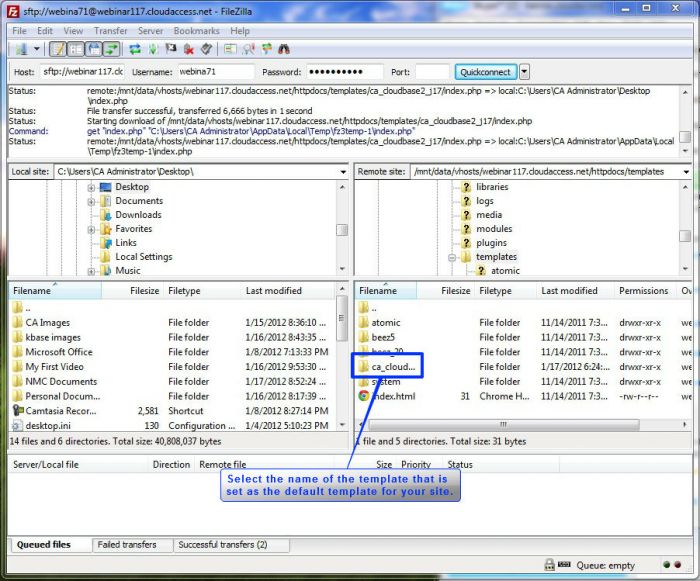Click the Refresh file lists icon
The height and width of the screenshot is (581, 700).
click(x=135, y=49)
